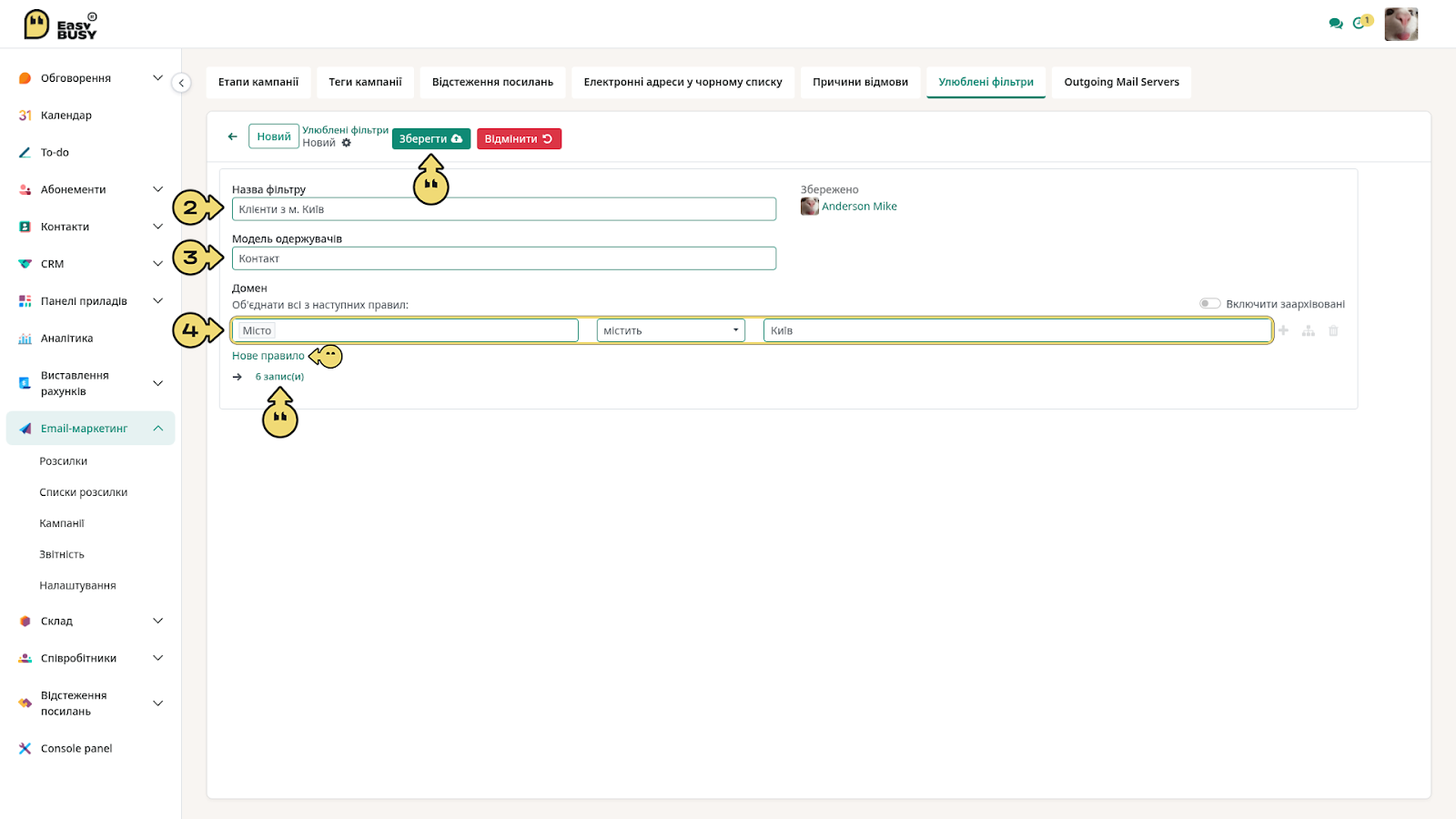Click the Місто rule field selector
1456x819 pixels.
point(406,330)
